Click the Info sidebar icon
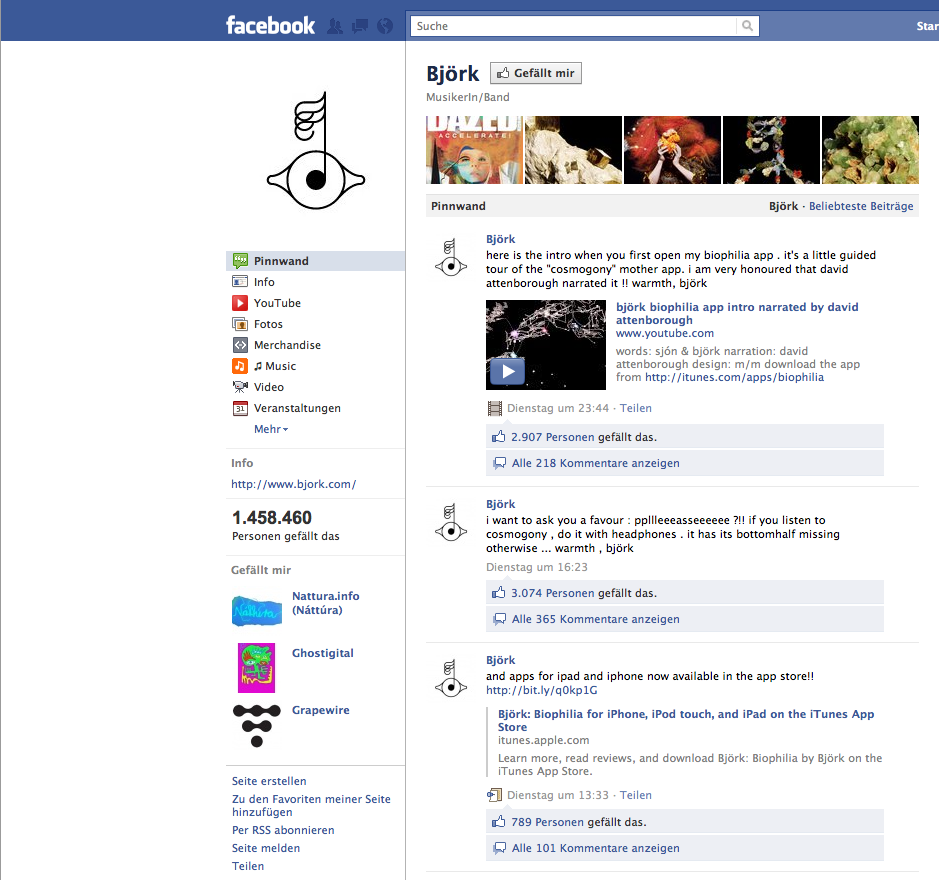This screenshot has height=880, width=939. [x=240, y=282]
